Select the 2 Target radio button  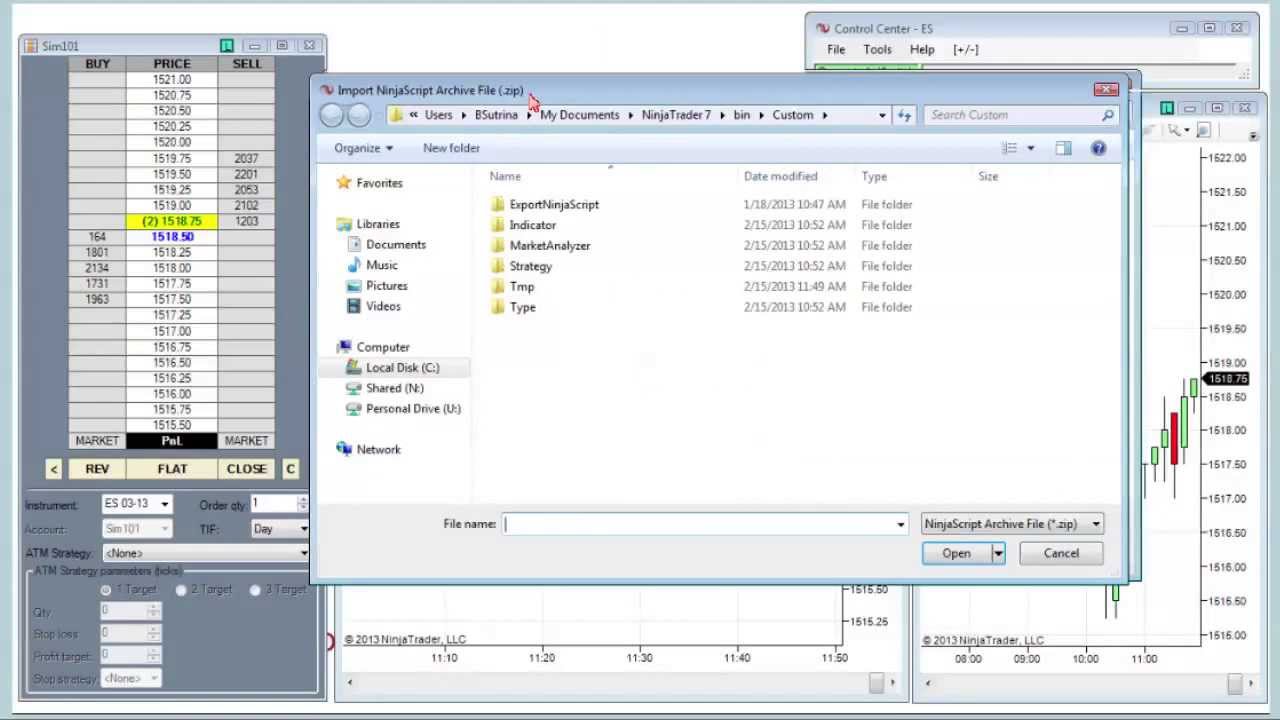pyautogui.click(x=180, y=590)
